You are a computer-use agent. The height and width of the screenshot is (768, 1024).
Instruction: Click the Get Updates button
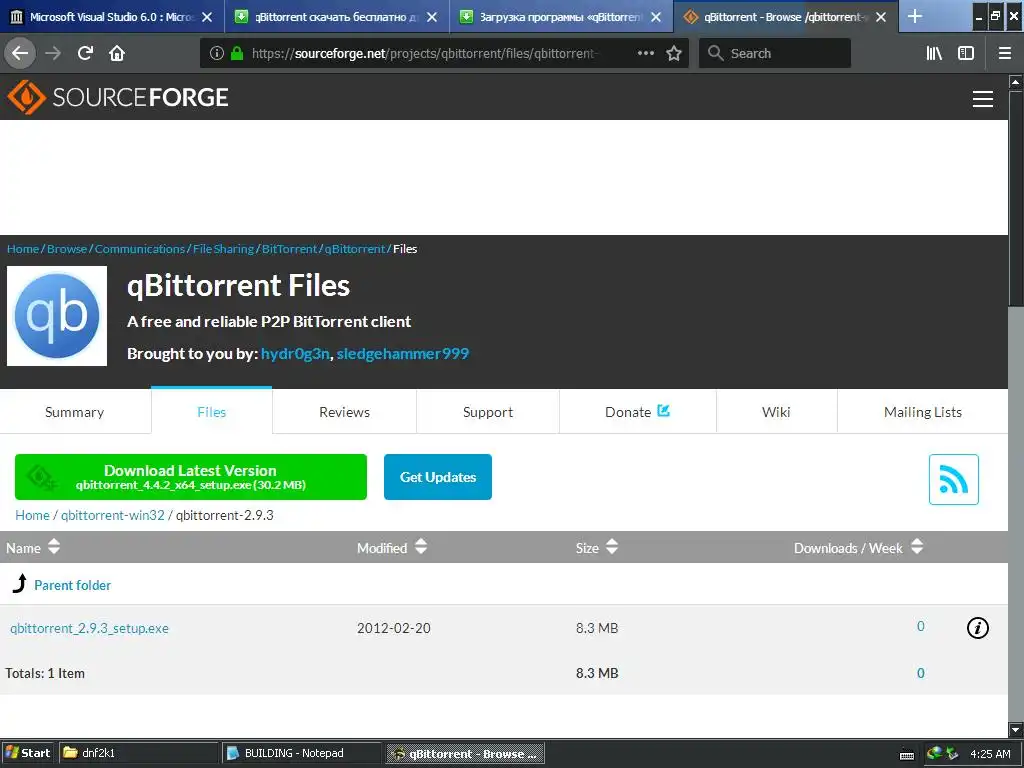tap(438, 477)
